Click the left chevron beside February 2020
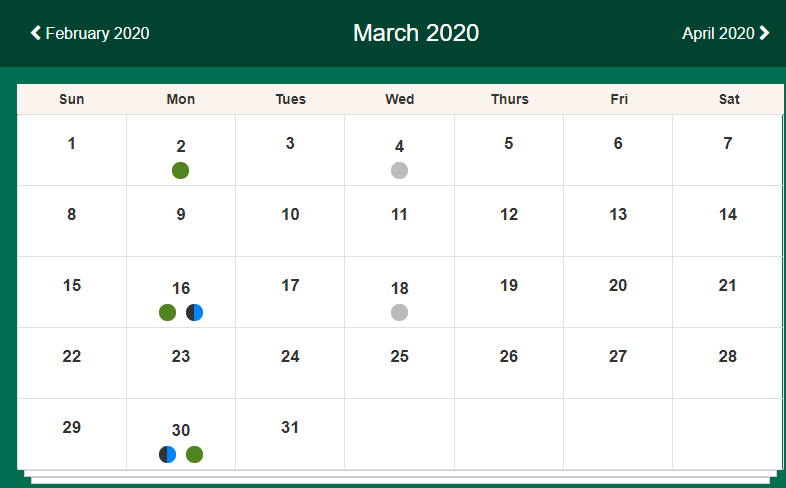This screenshot has width=786, height=488. (36, 33)
